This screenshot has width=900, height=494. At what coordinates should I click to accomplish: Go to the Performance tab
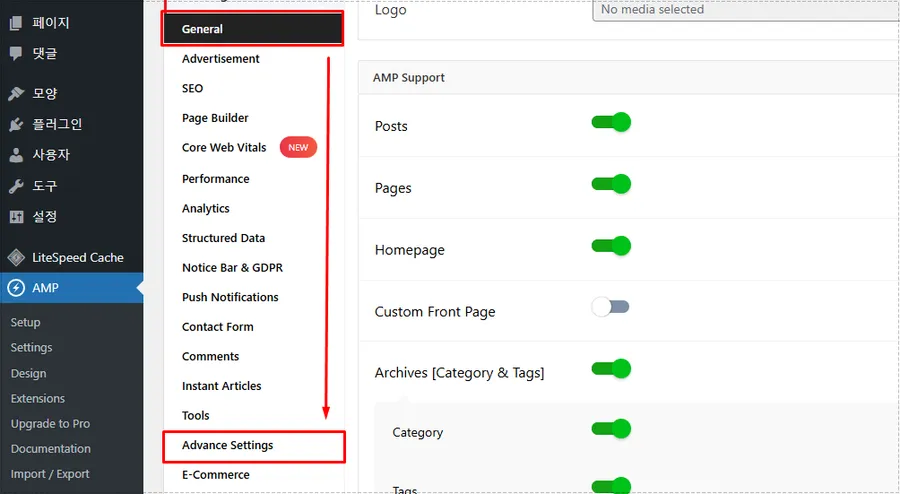pyautogui.click(x=215, y=179)
